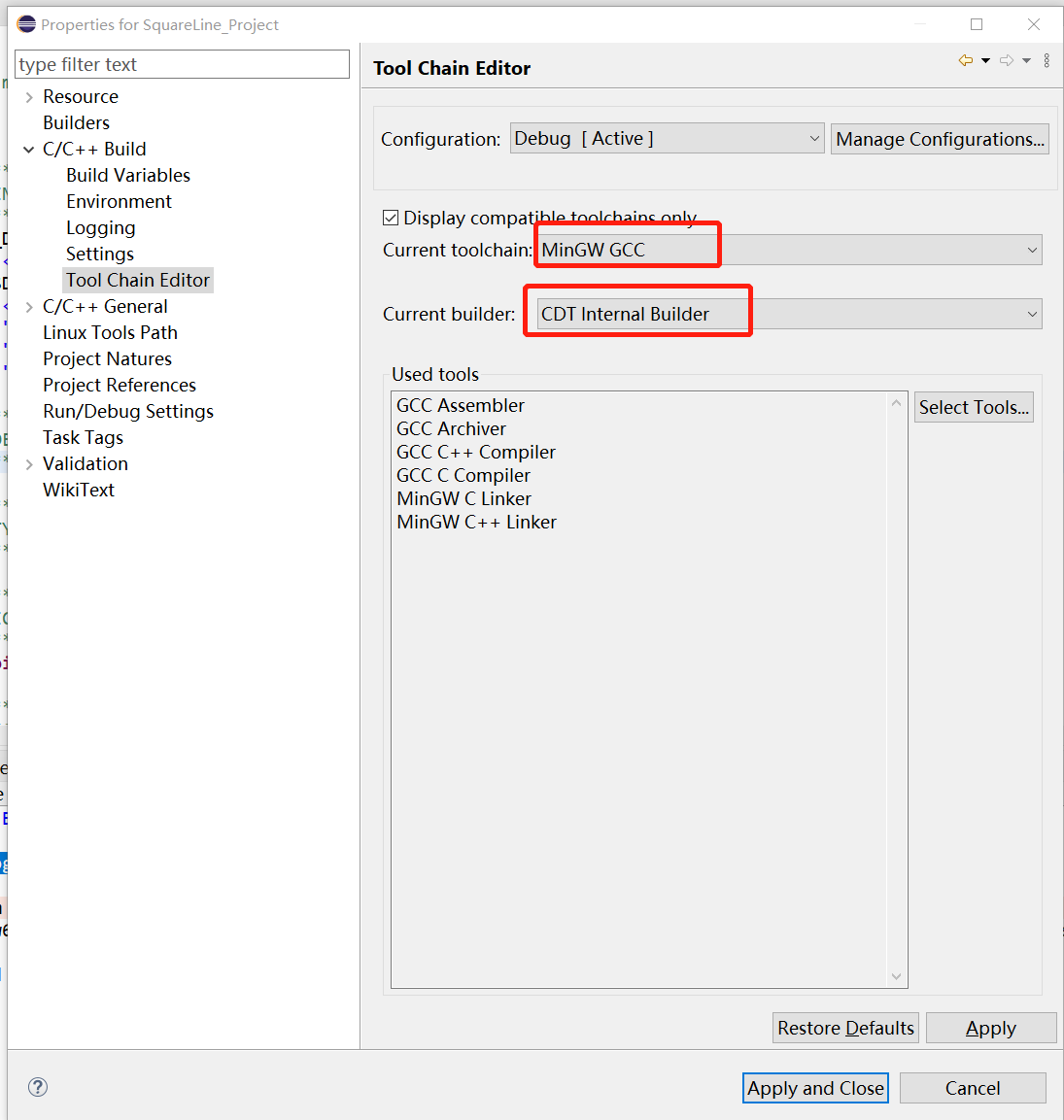Maximize the Properties dialog window
The width and height of the screenshot is (1064, 1120).
tap(977, 24)
